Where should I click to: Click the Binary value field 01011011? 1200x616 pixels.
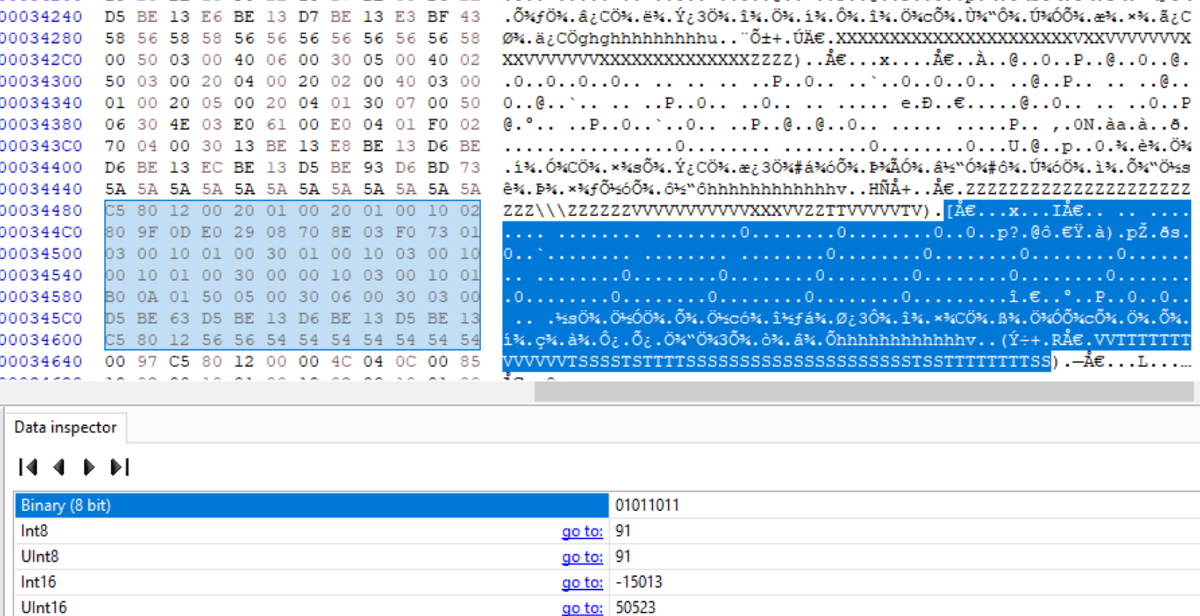click(649, 505)
